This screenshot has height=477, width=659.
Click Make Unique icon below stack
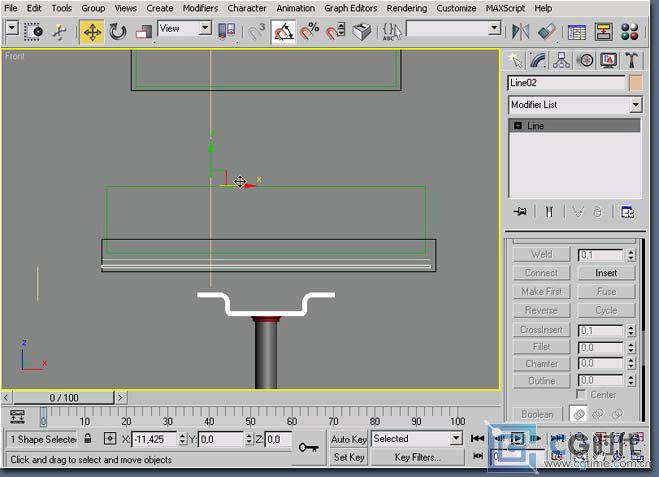pos(578,212)
